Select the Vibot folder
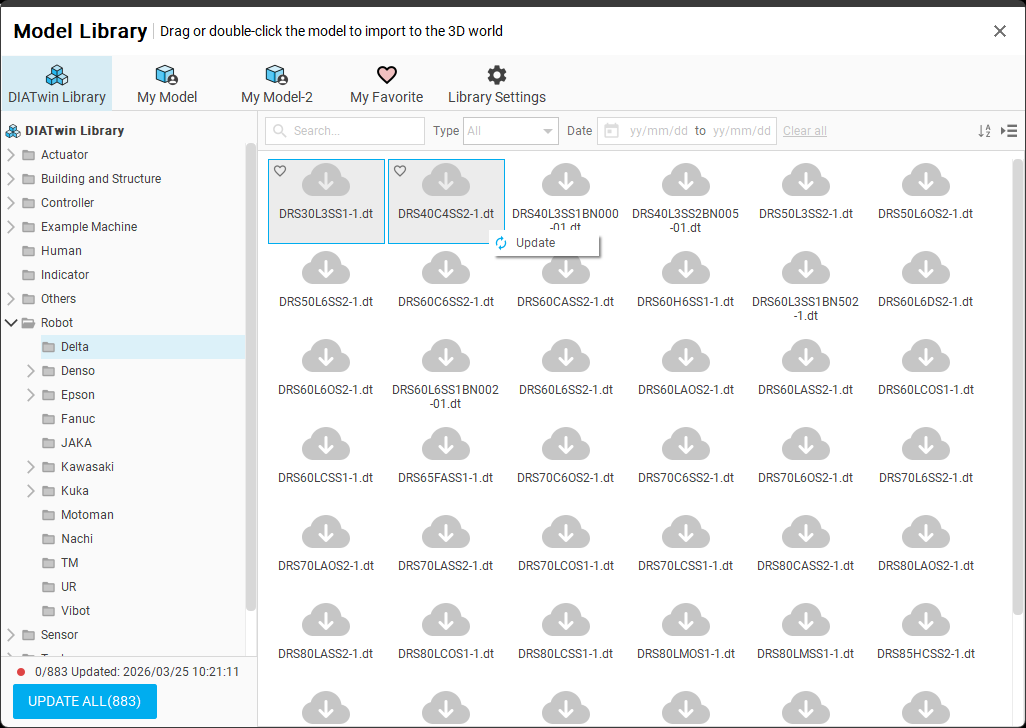This screenshot has width=1026, height=728. (x=75, y=611)
